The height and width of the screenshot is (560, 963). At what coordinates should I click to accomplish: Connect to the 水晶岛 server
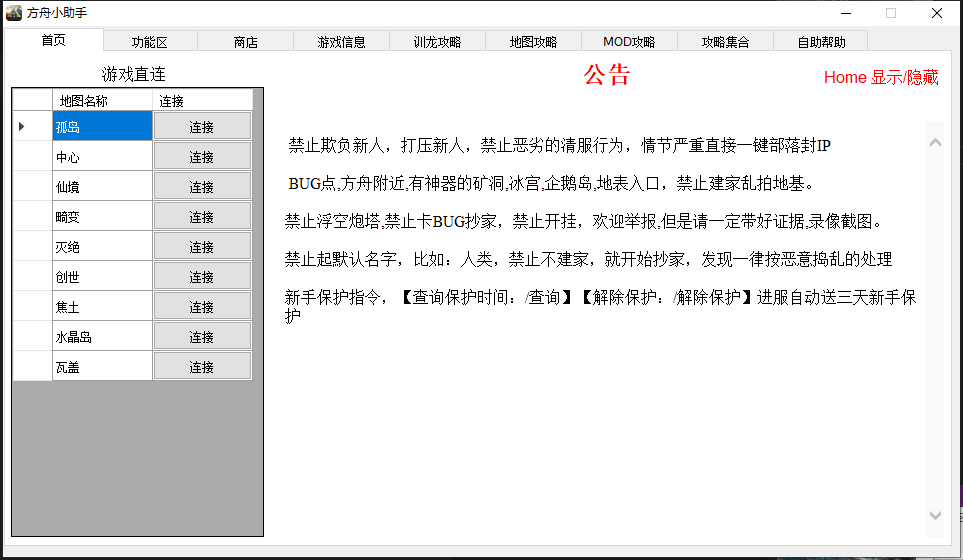202,337
